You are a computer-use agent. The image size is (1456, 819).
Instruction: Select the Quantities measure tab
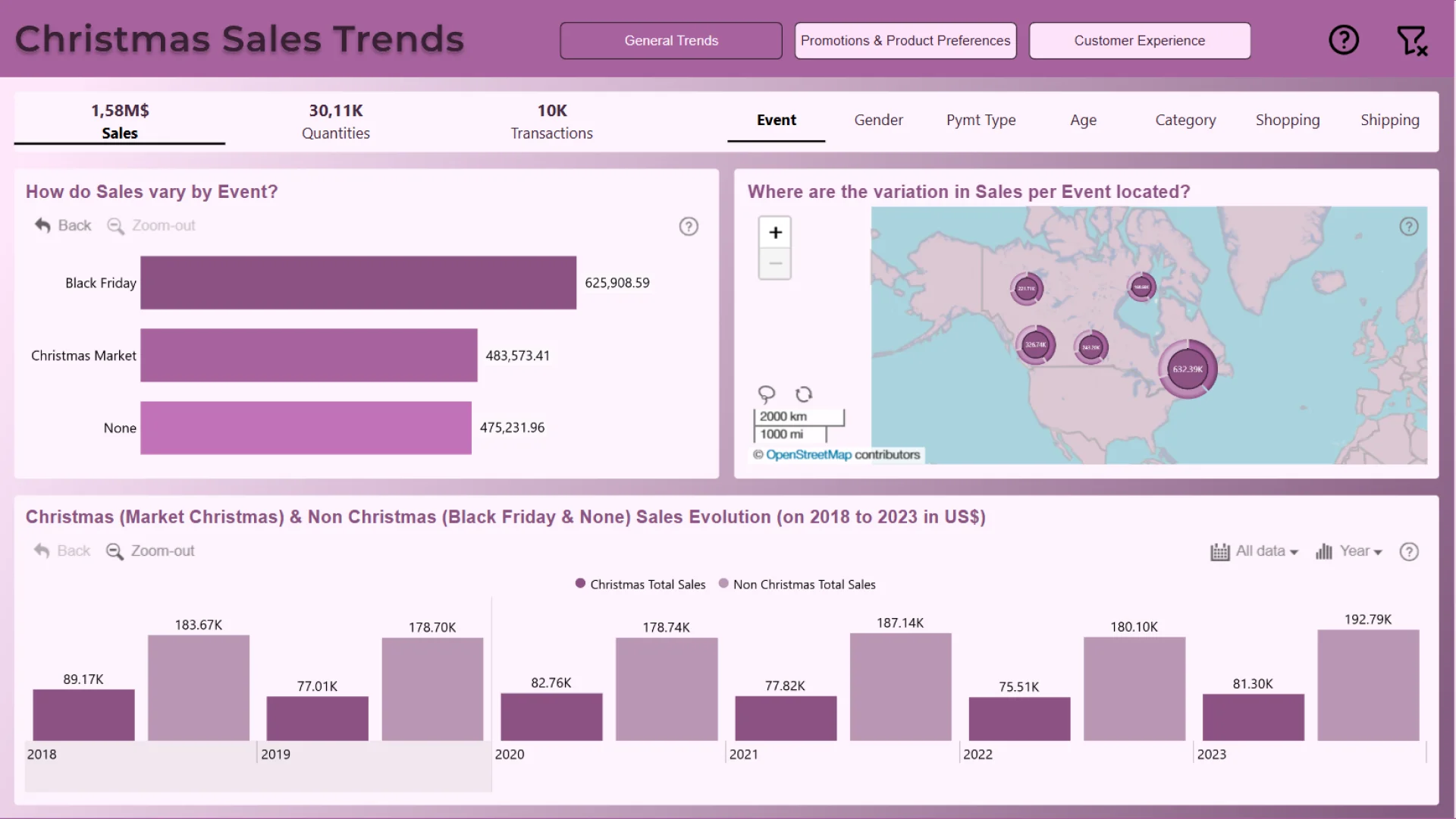tap(336, 121)
